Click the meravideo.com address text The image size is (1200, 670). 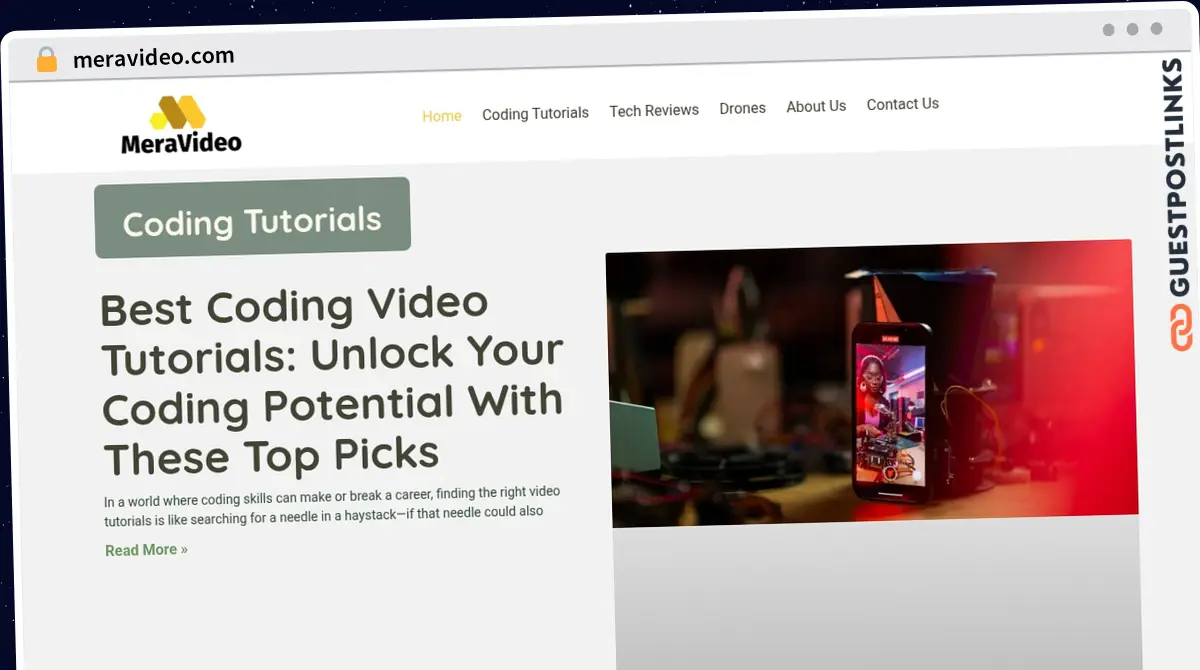pos(154,57)
